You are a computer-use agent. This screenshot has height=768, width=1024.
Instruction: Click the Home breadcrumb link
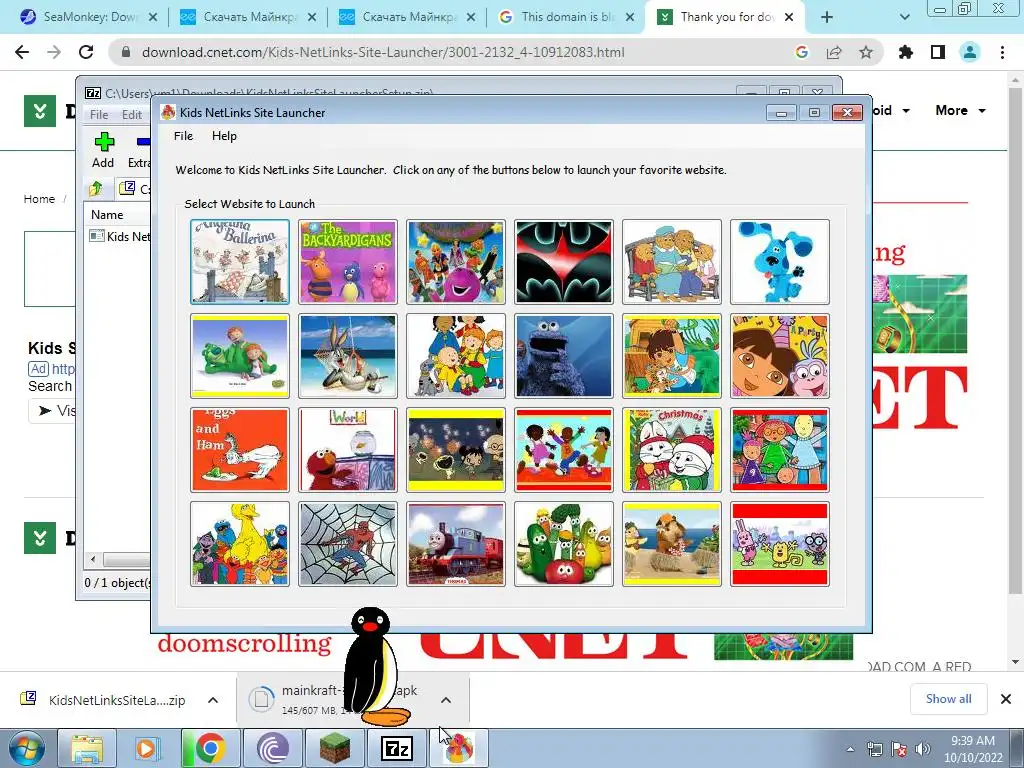pos(39,199)
